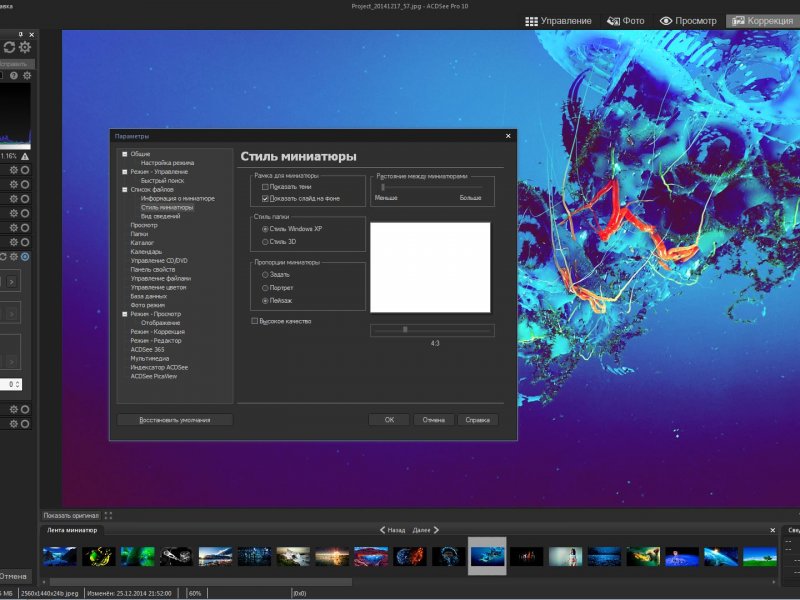The height and width of the screenshot is (600, 800).
Task: Choose Портрет thumbnail proportion
Action: pos(265,288)
